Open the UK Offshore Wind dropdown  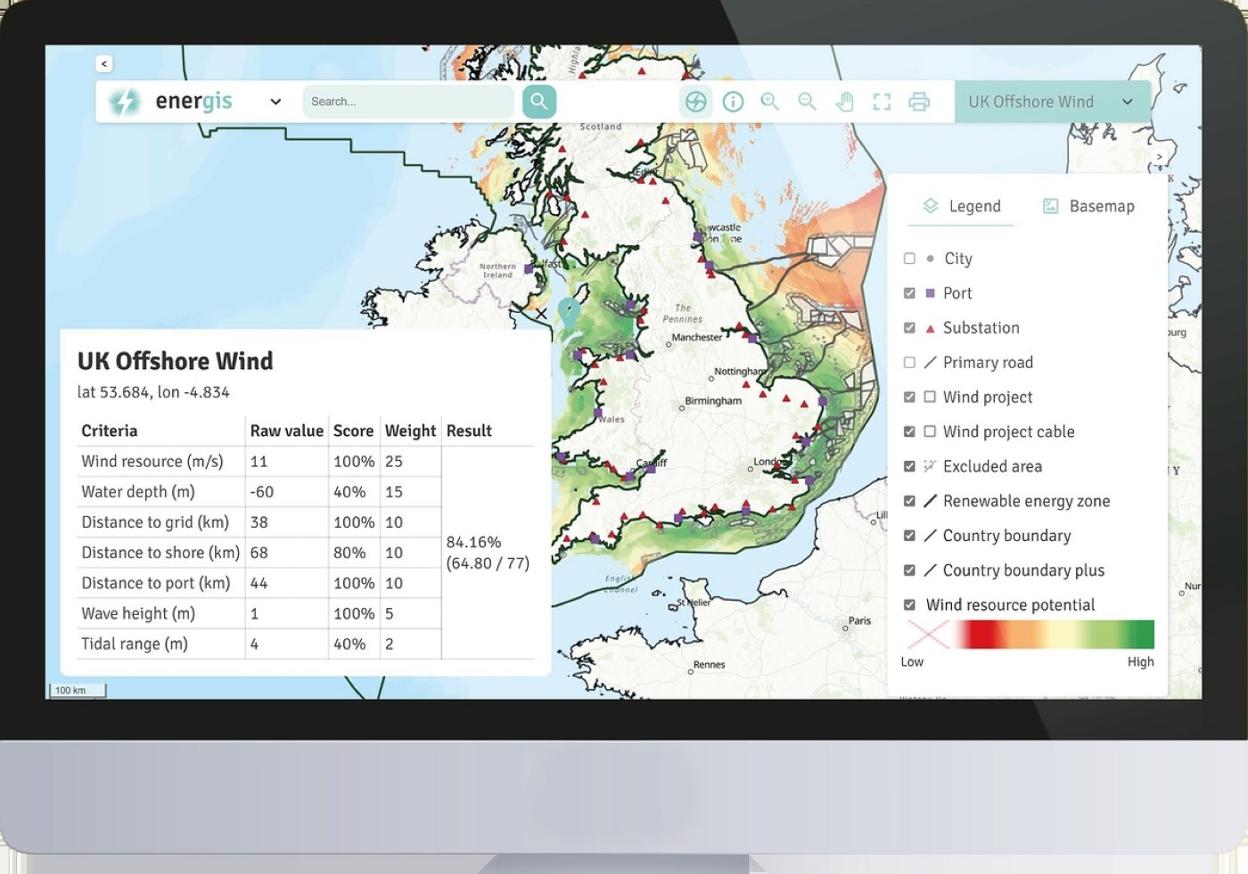1051,102
